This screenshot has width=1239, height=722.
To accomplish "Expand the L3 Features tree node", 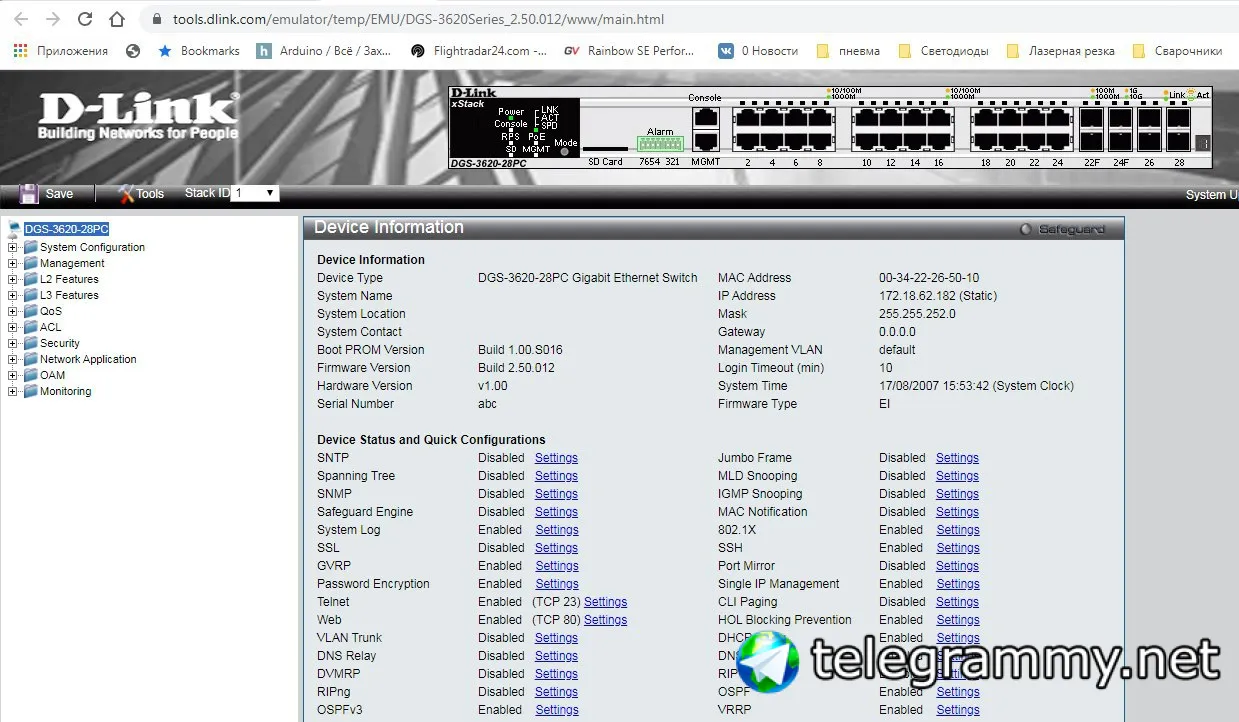I will (13, 295).
